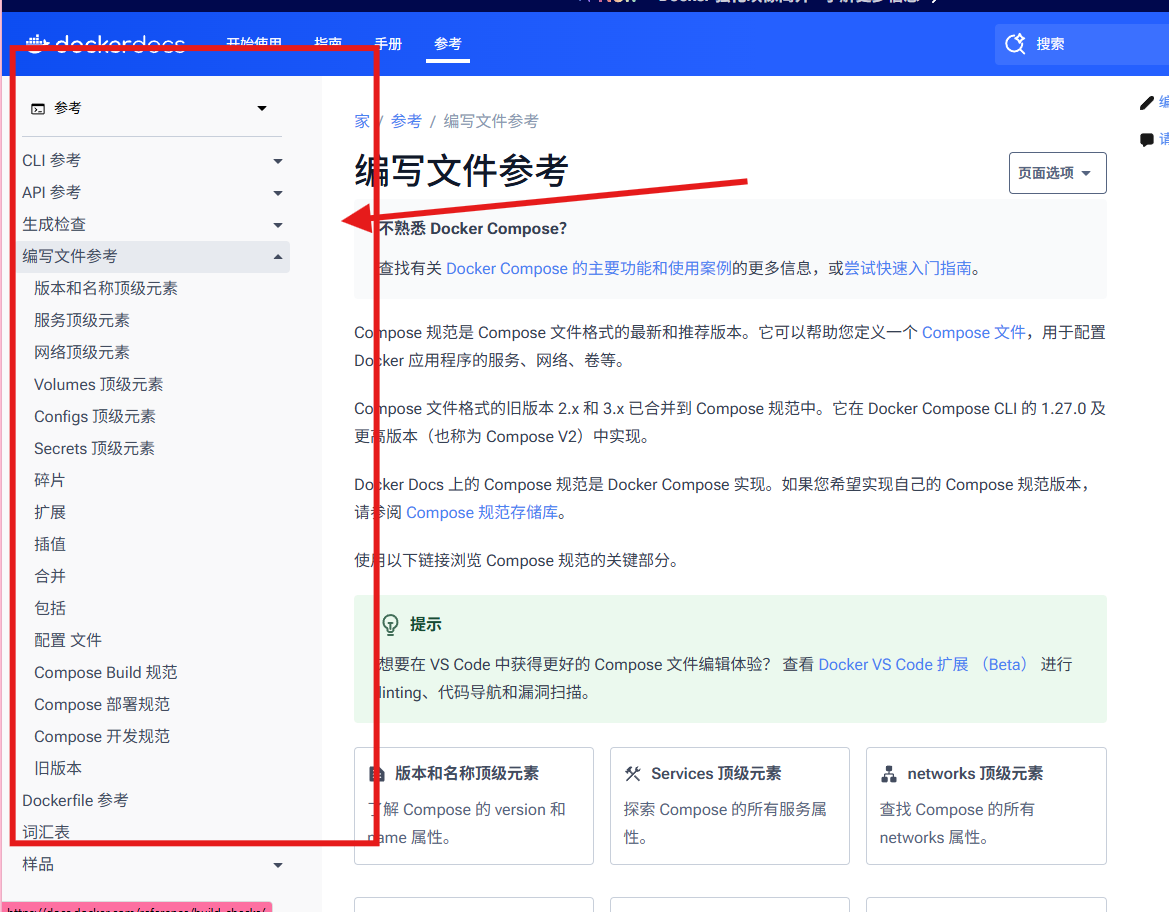Expand the CLI 参考 chevron

pos(277,161)
